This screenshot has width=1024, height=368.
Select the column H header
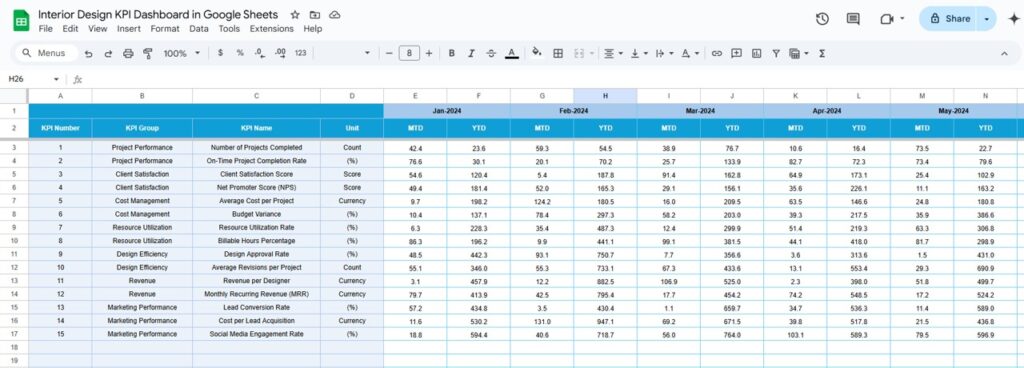pyautogui.click(x=605, y=96)
